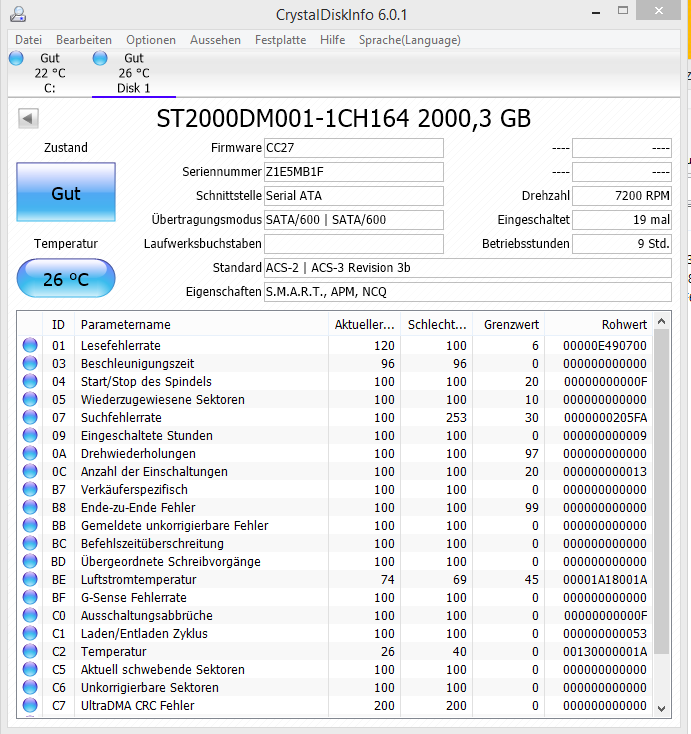Click the Seriennummer field Z1E5MB1F
Image resolution: width=691 pixels, height=734 pixels.
point(353,172)
